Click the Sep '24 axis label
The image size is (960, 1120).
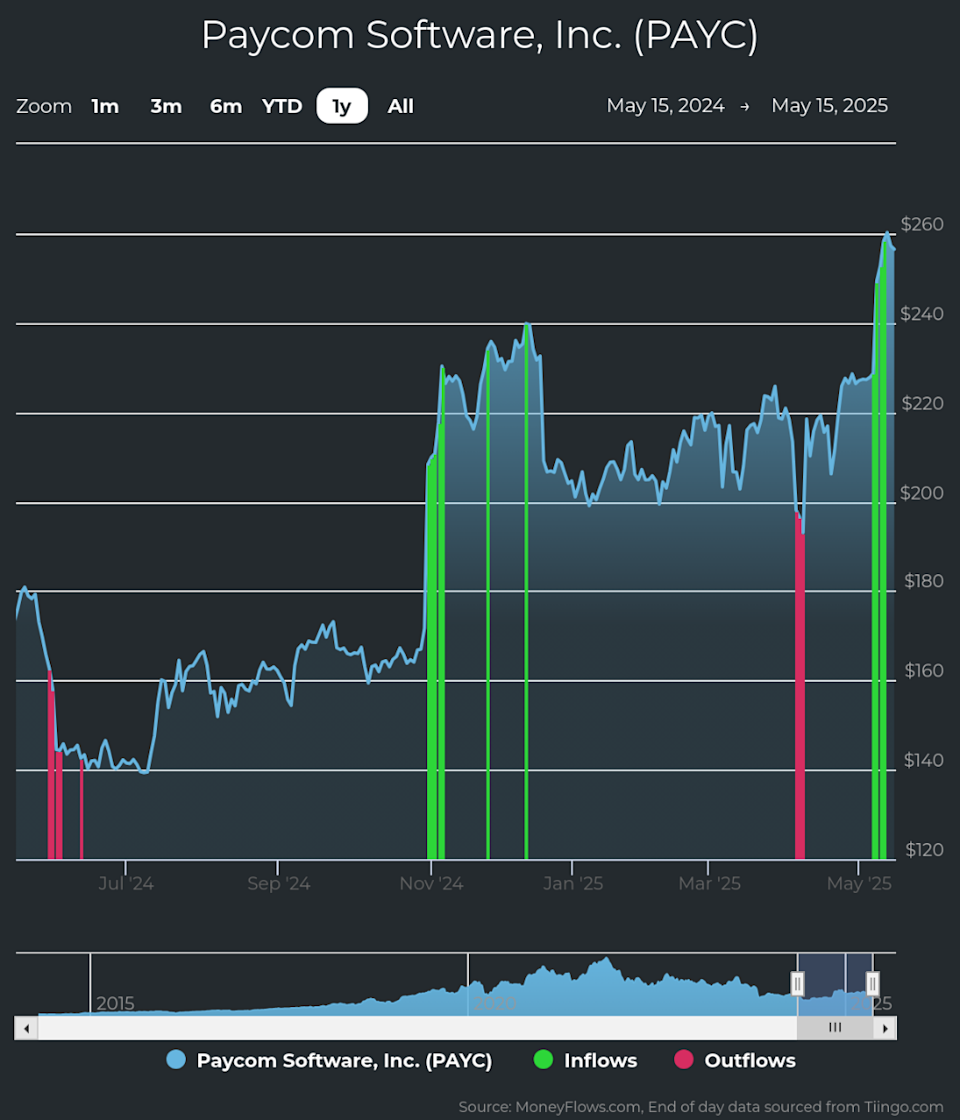tap(279, 884)
